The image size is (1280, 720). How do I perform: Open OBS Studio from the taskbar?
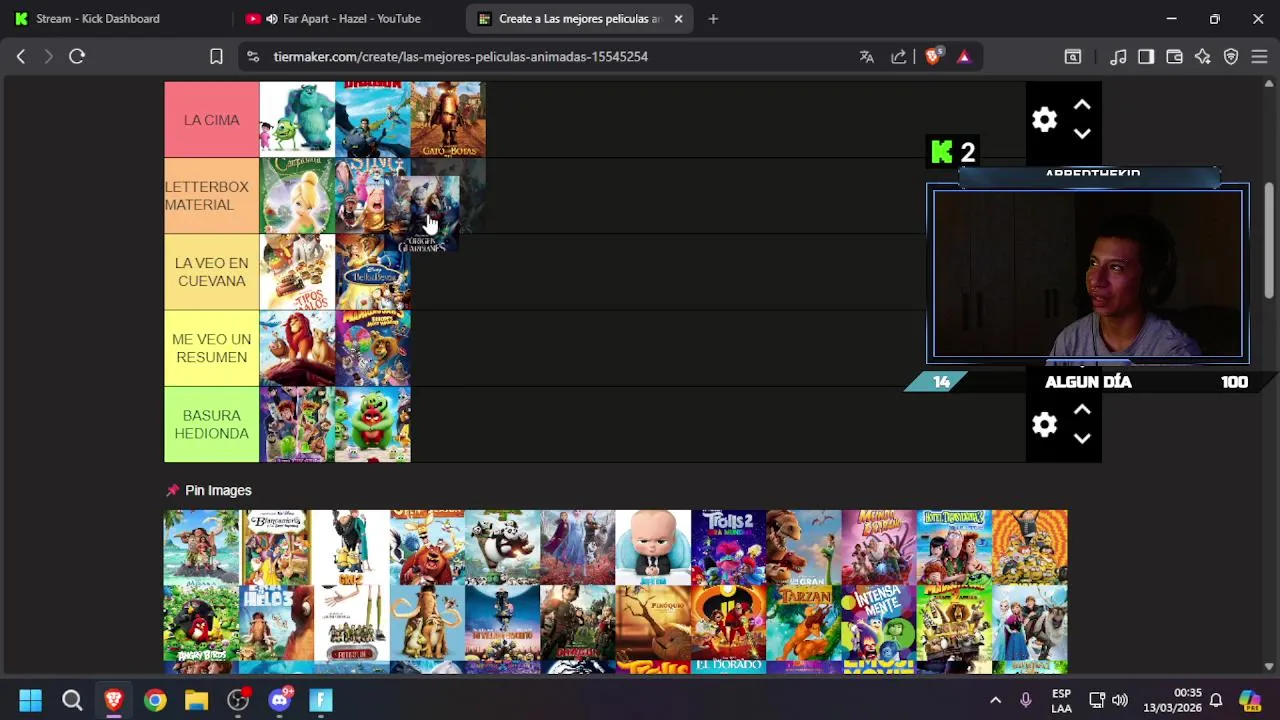[x=238, y=700]
